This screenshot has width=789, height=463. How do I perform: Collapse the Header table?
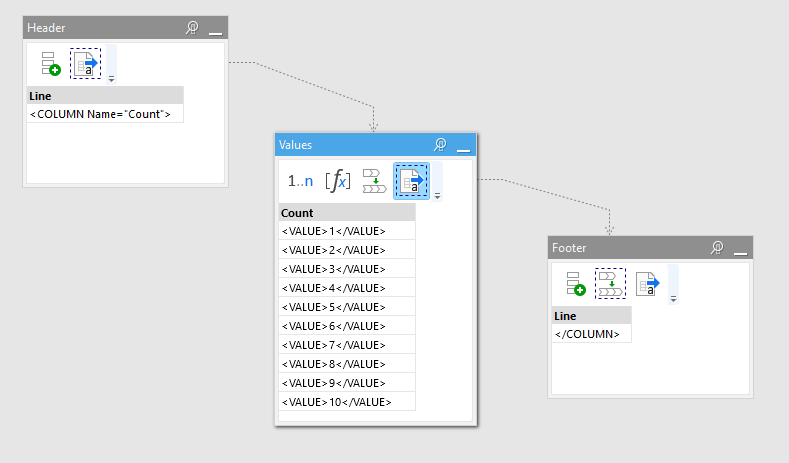click(x=215, y=30)
